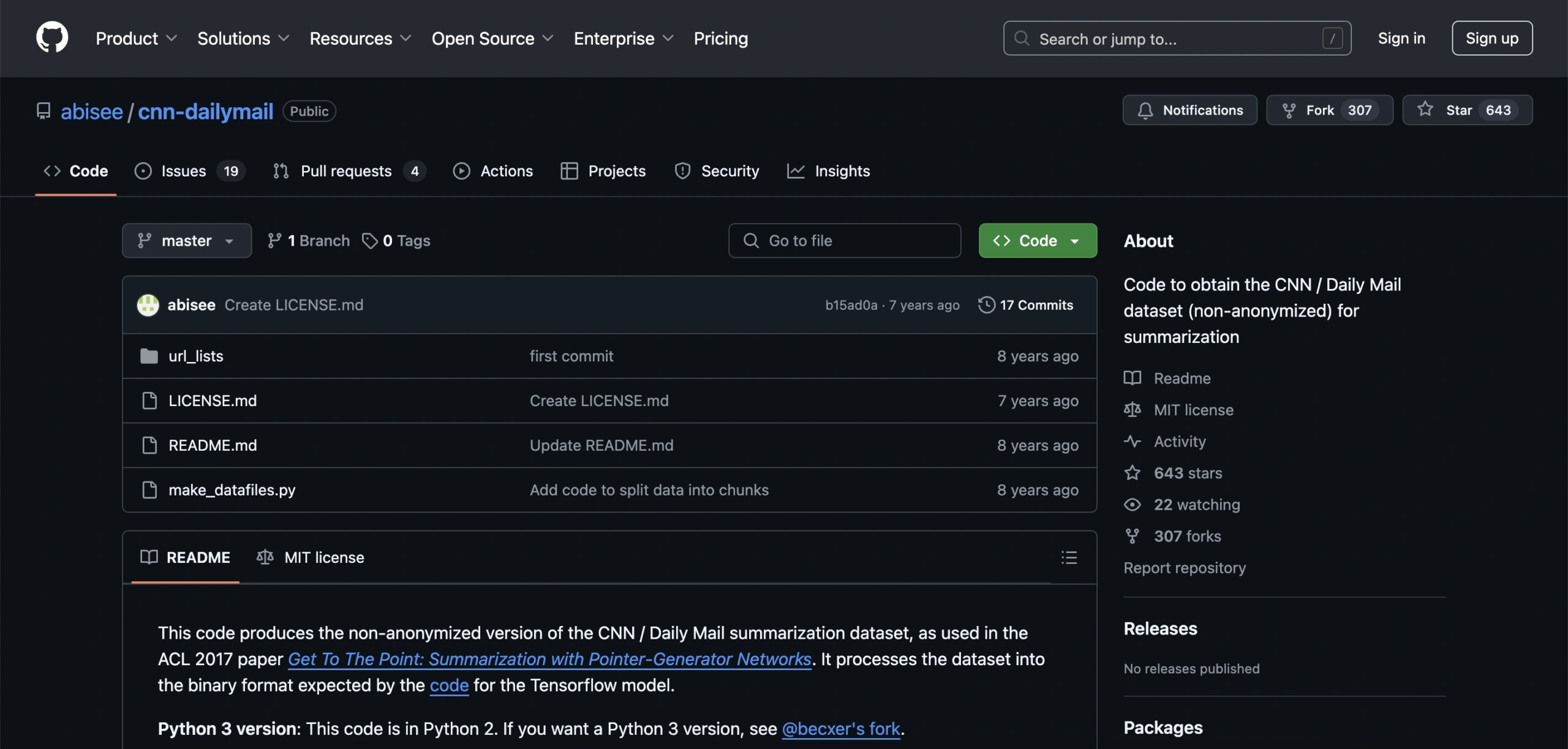
Task: Click the fork icon beside 307 forks
Action: click(1133, 536)
